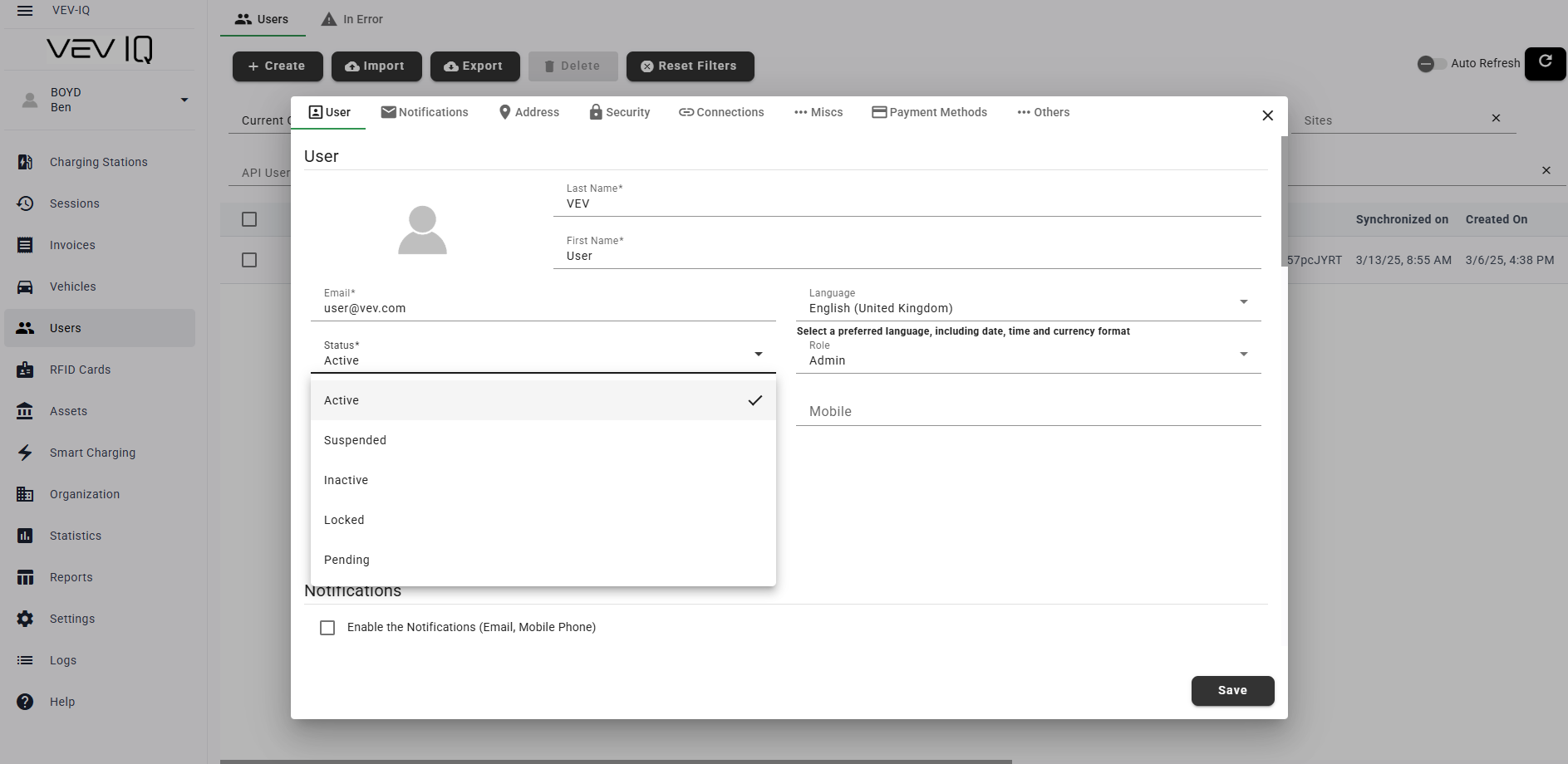Select the Payment Methods tab
This screenshot has width=1568, height=764.
click(929, 112)
